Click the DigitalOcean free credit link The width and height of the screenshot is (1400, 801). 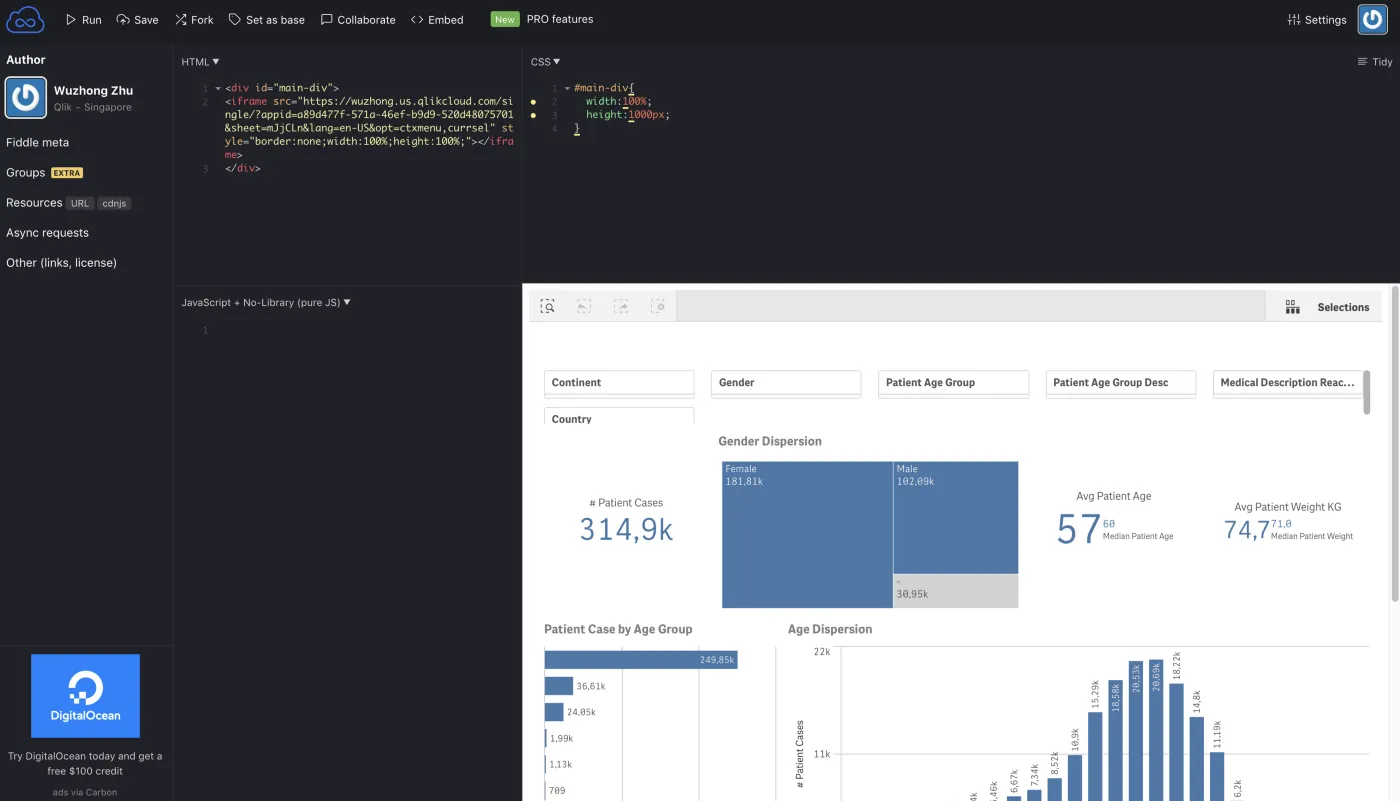tap(86, 763)
